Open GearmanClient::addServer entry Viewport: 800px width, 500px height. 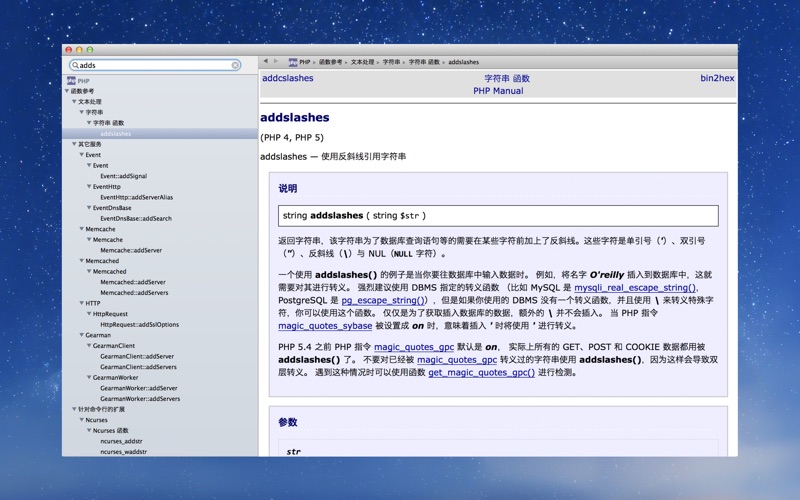137,356
